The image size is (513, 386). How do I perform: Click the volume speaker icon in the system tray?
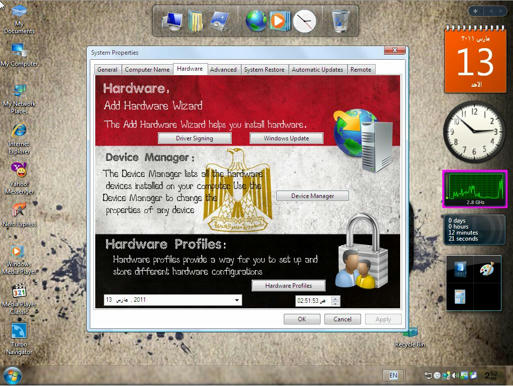pos(455,376)
